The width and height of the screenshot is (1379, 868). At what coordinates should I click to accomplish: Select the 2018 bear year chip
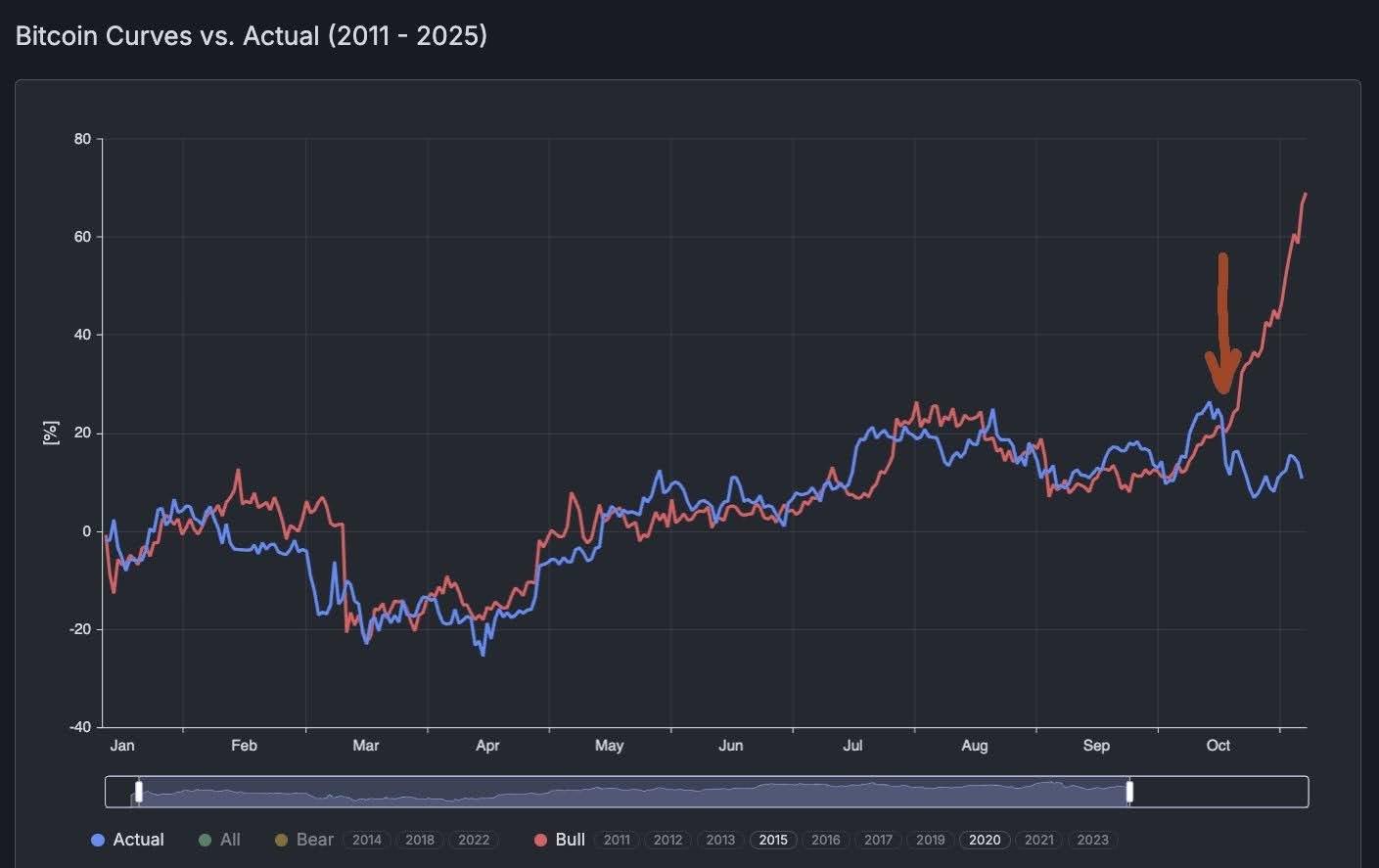click(x=420, y=840)
